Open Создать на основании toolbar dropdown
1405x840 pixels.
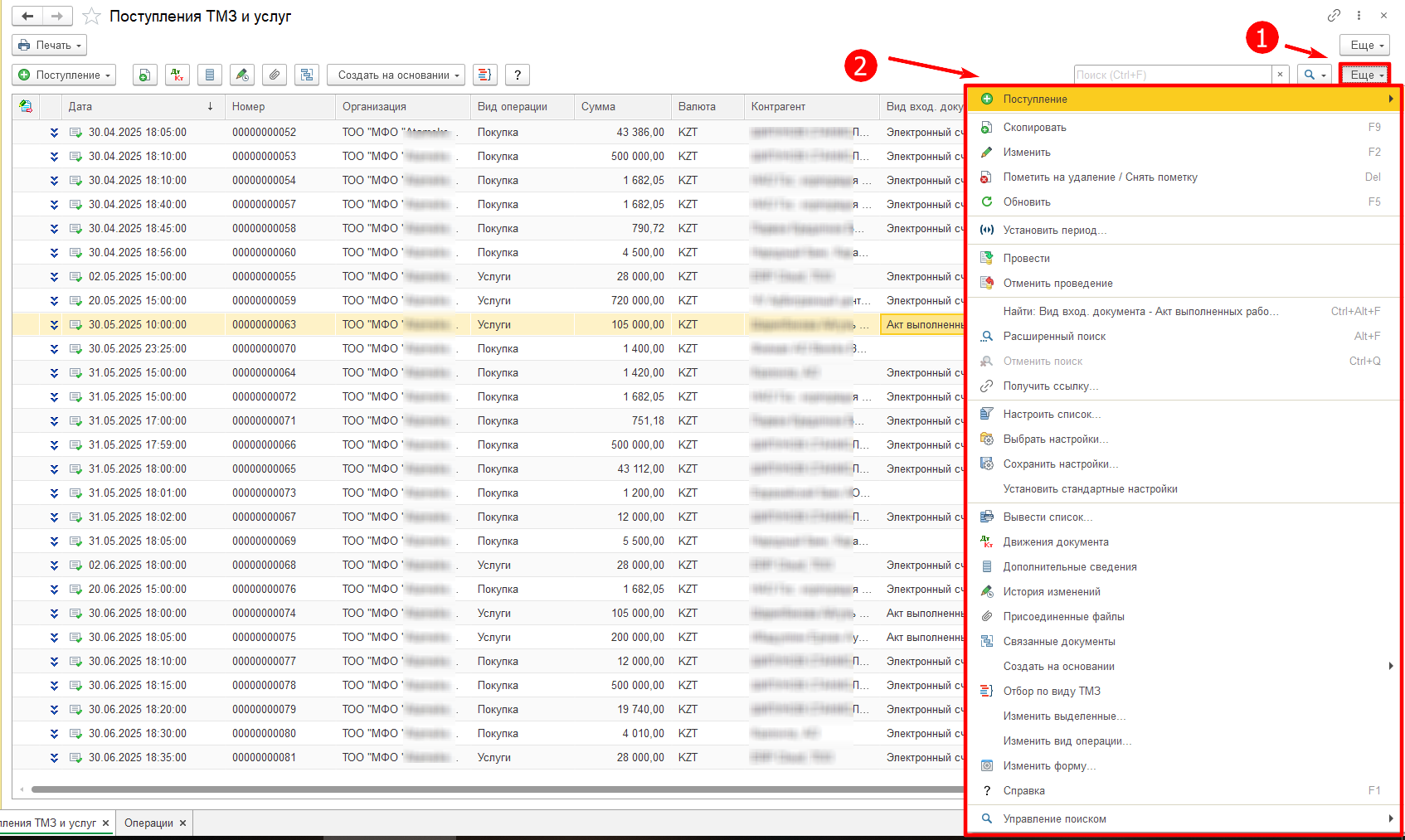click(x=396, y=75)
